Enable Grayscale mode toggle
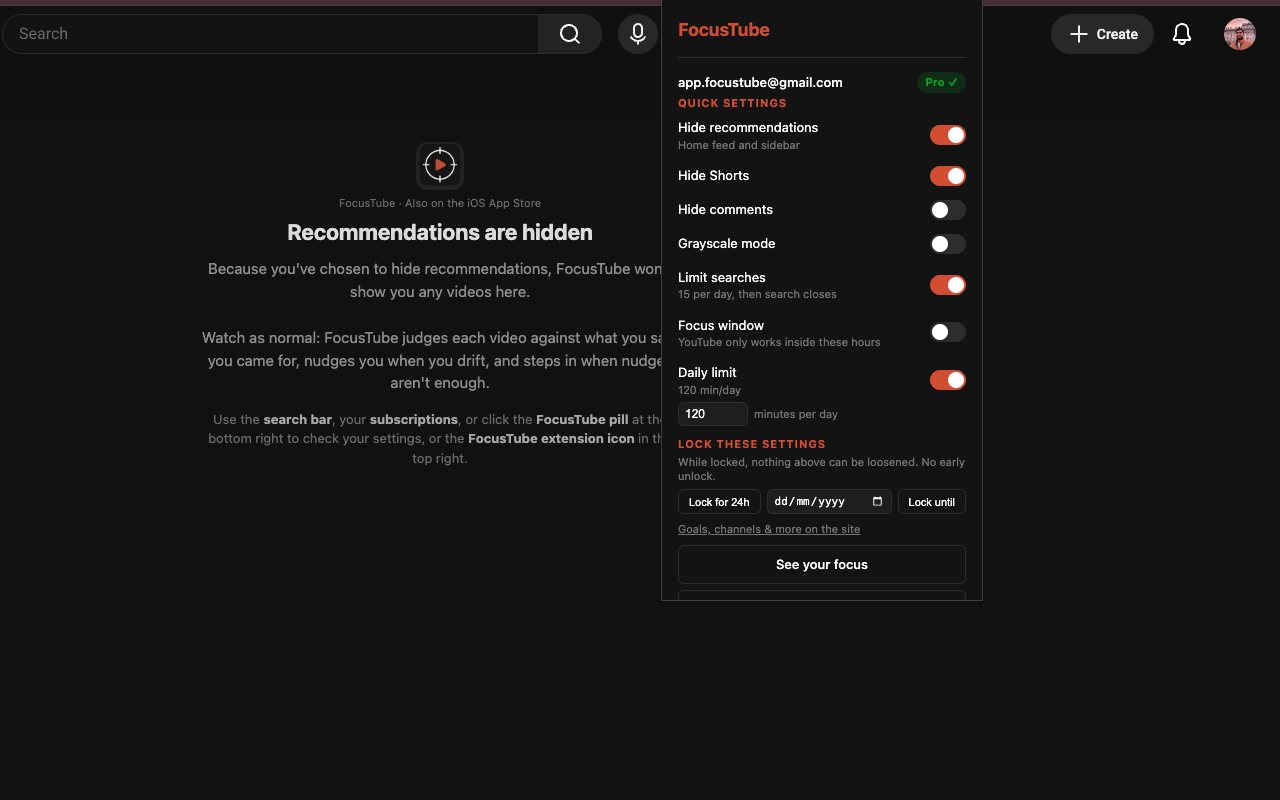This screenshot has width=1280, height=800. [x=948, y=244]
